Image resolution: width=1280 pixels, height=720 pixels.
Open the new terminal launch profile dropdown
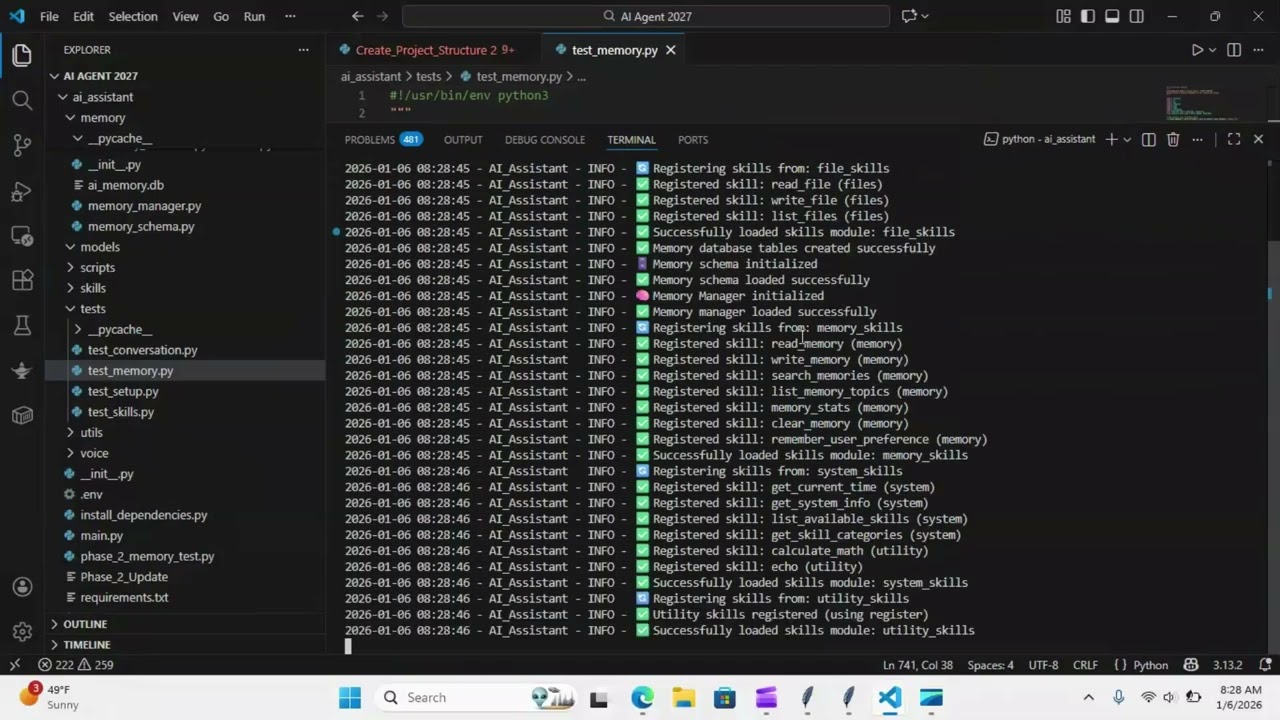pos(1127,139)
